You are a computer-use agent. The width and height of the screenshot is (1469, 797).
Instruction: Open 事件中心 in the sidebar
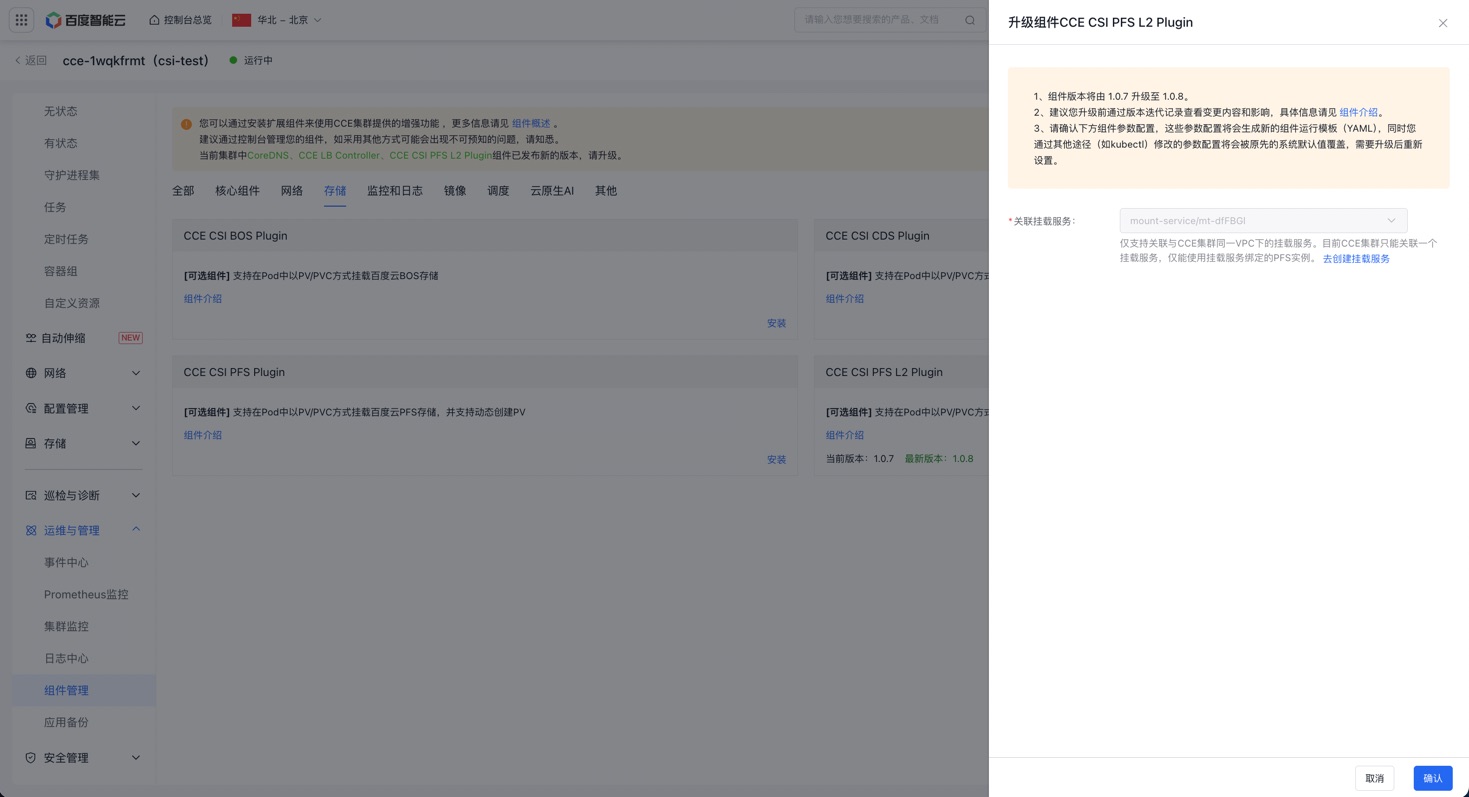pyautogui.click(x=66, y=562)
